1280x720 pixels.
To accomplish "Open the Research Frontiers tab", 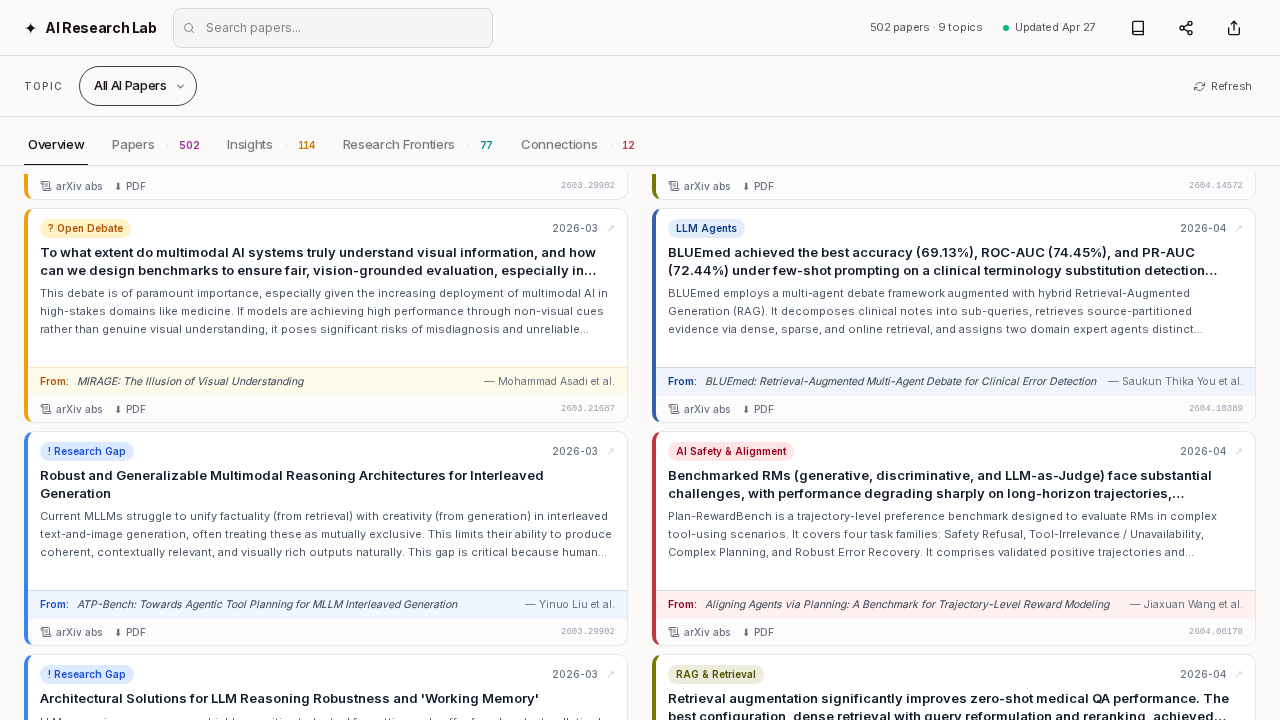I will [418, 145].
